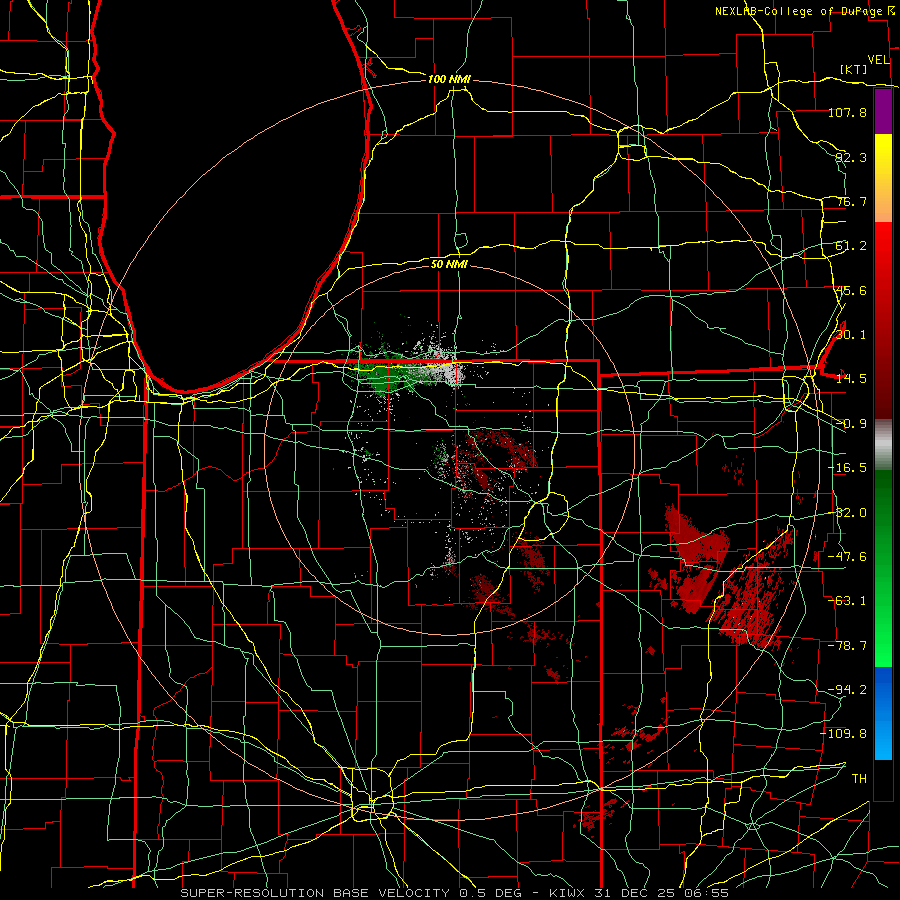The height and width of the screenshot is (900, 900).
Task: Pick the green segment of velocity scale
Action: tap(883, 568)
